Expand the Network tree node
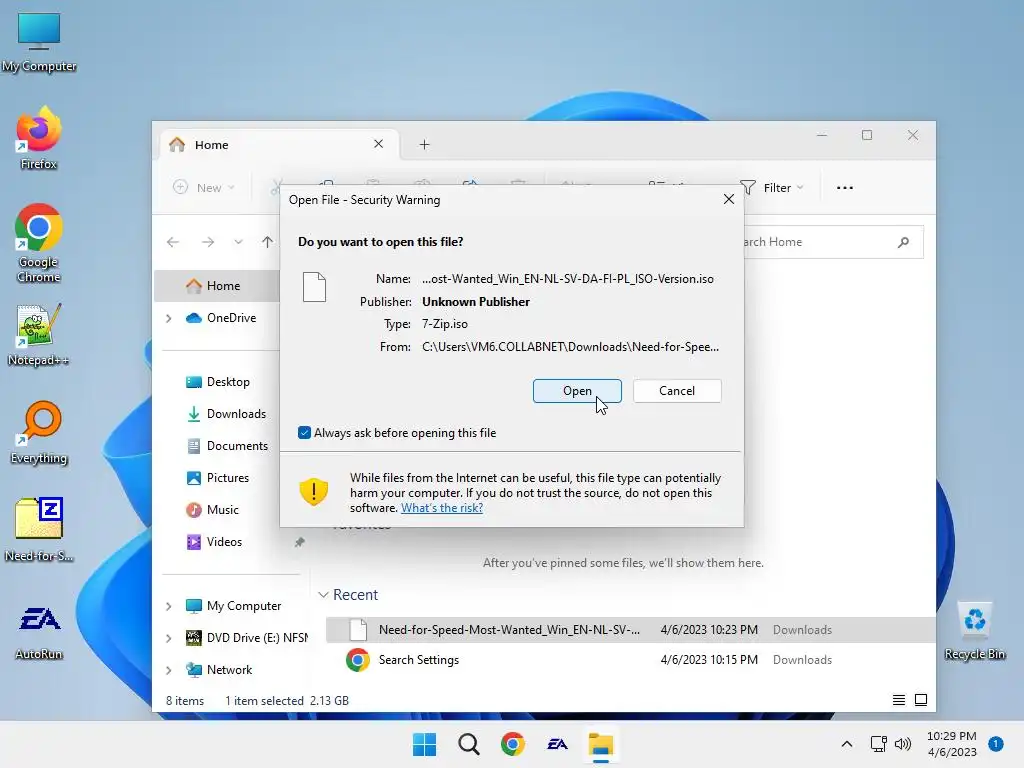The width and height of the screenshot is (1024, 768). [x=168, y=670]
